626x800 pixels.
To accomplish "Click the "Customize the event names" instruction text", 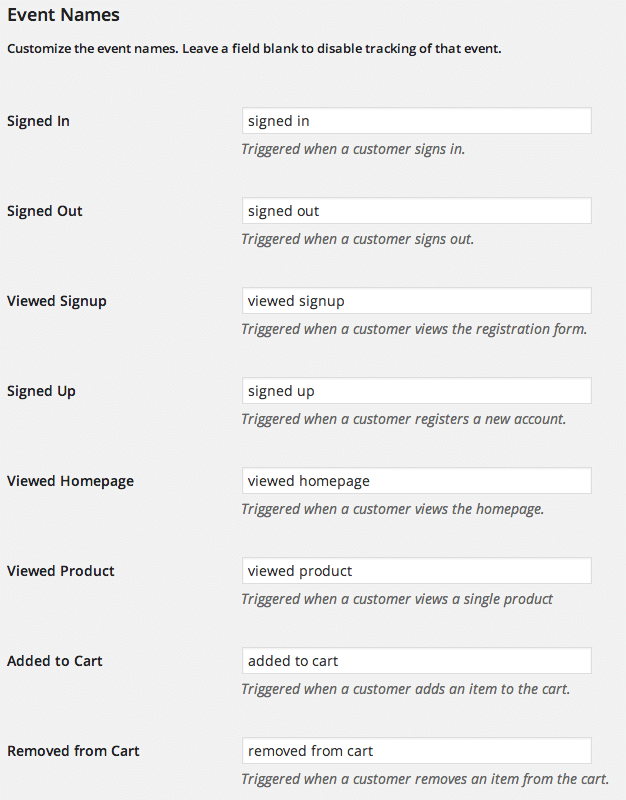I will pyautogui.click(x=254, y=48).
